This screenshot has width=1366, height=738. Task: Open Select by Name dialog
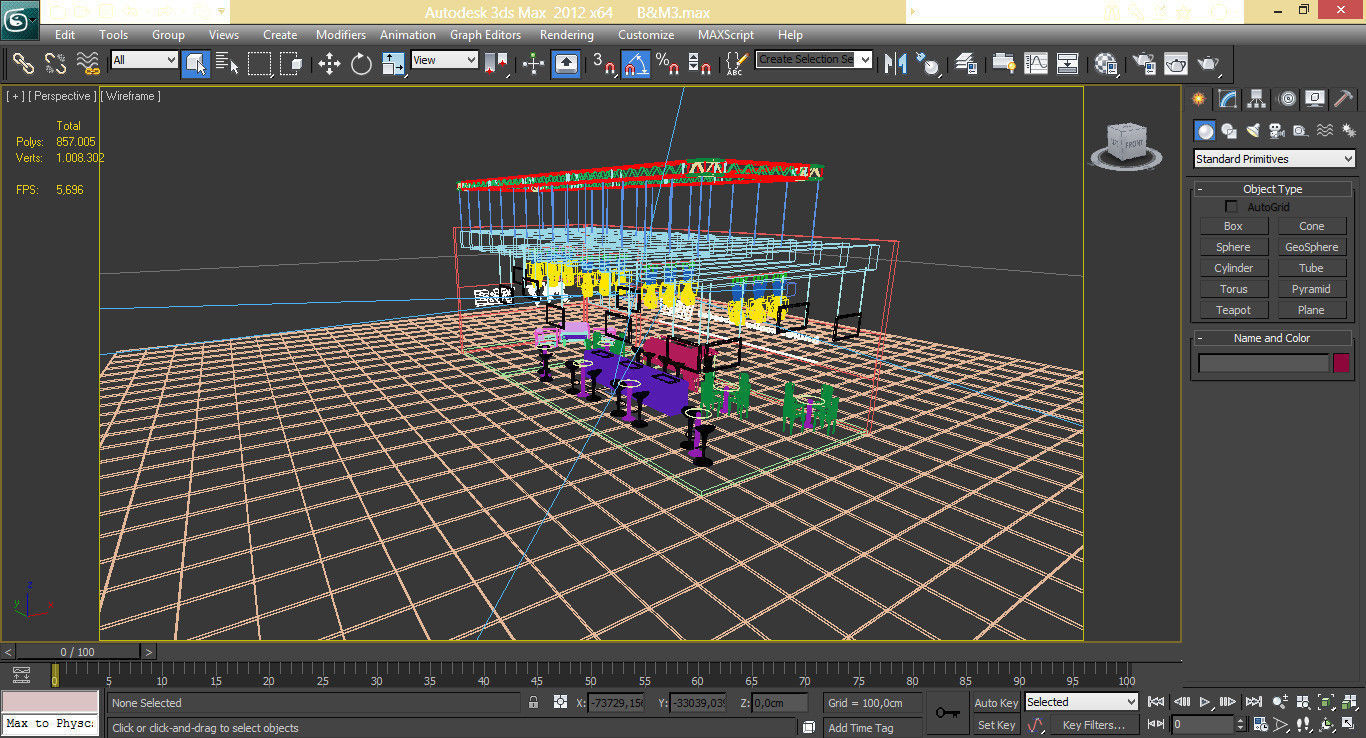coord(227,64)
